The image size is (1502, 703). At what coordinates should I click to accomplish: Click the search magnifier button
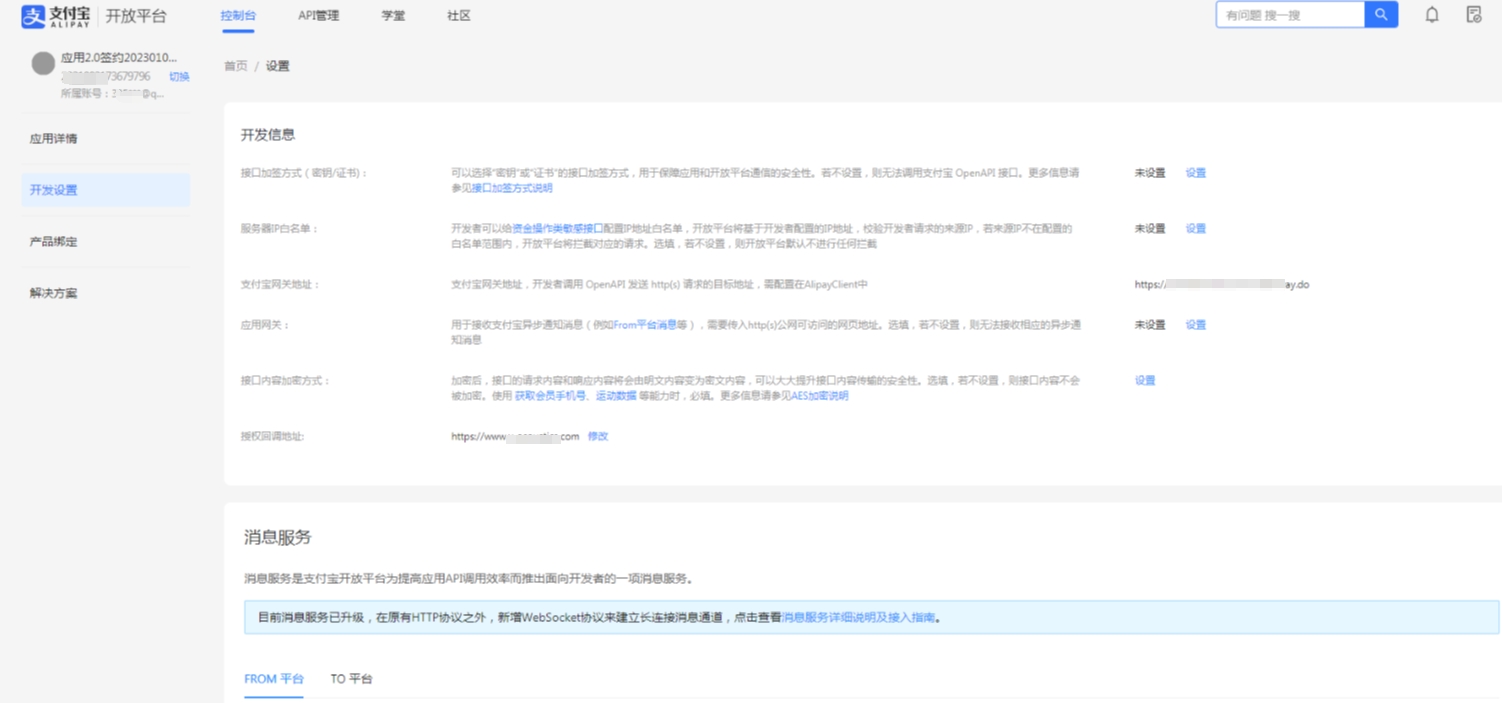[x=1381, y=15]
